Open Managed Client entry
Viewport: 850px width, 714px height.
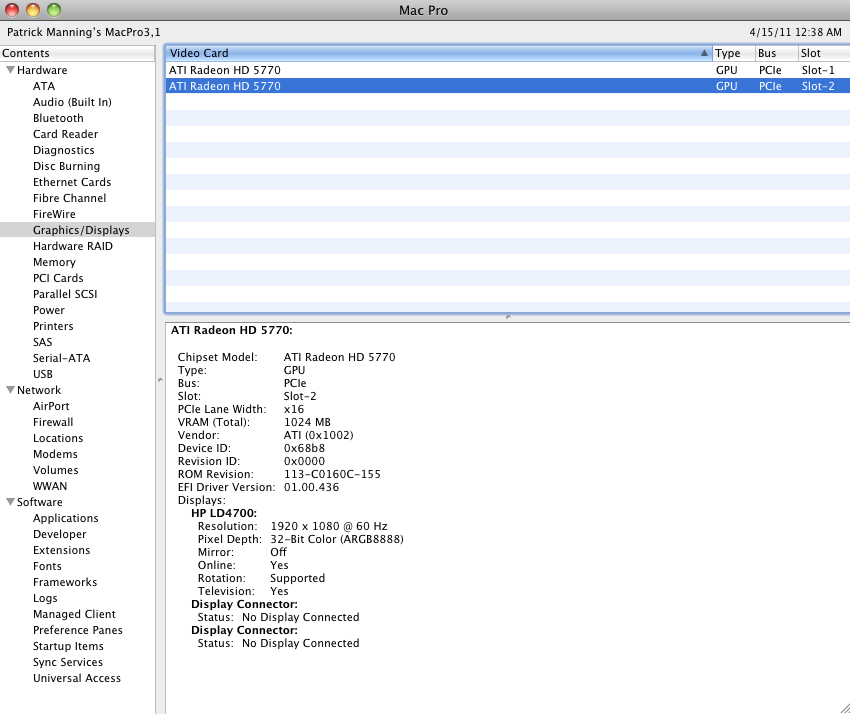74,614
